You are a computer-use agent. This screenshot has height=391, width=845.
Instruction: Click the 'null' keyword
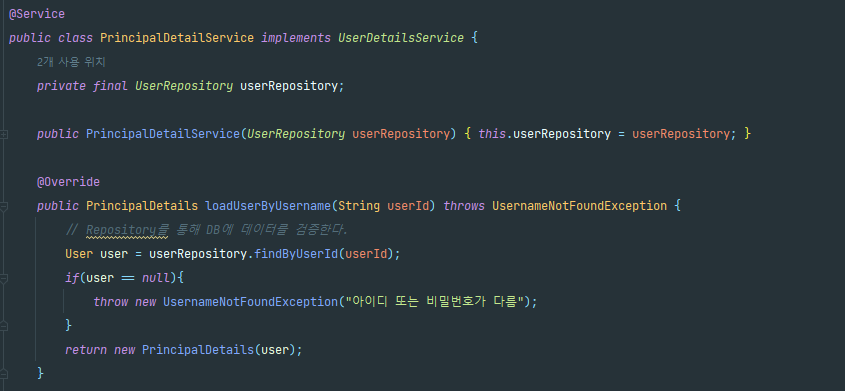pos(156,278)
